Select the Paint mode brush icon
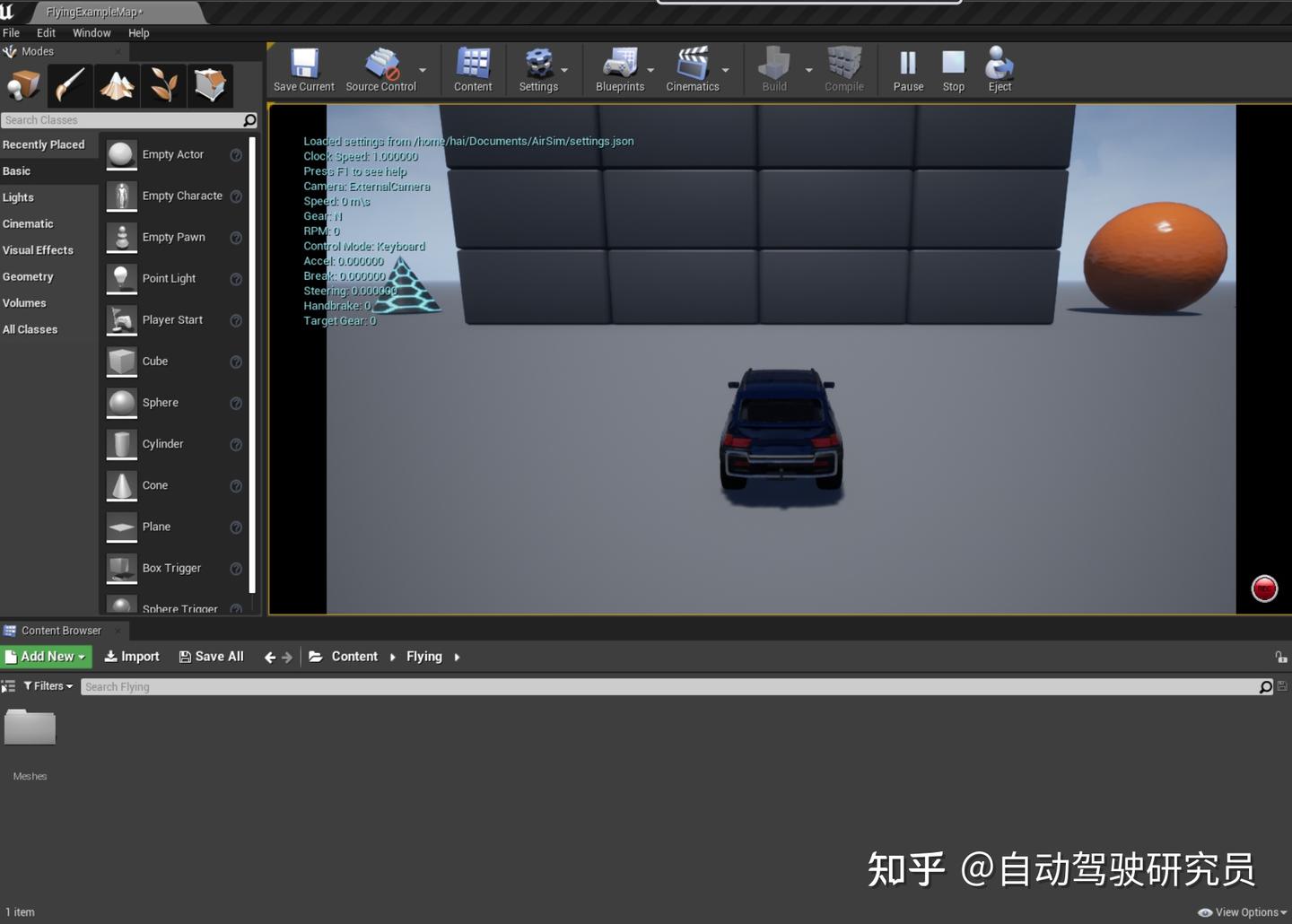This screenshot has width=1292, height=924. click(x=70, y=85)
